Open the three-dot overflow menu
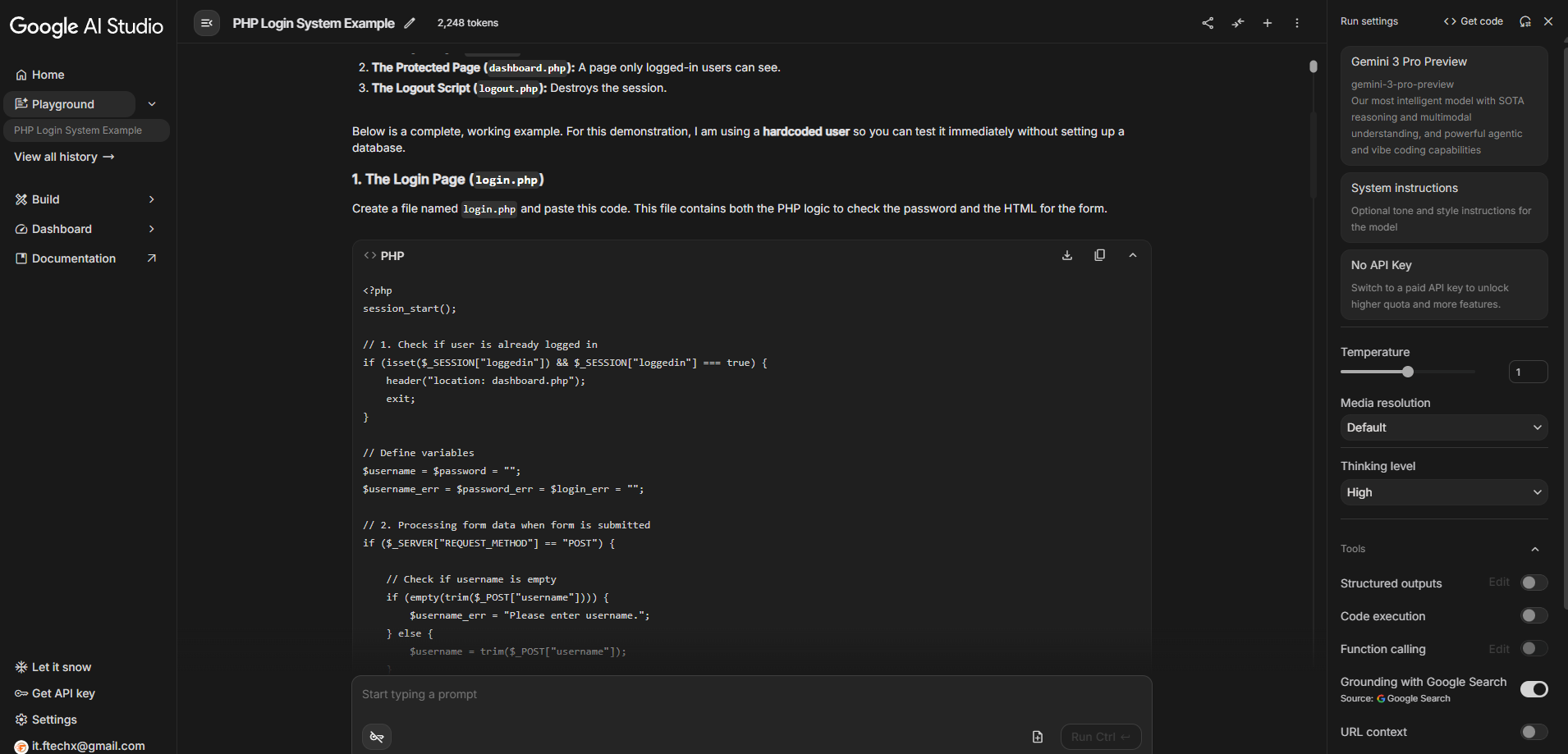Image resolution: width=1568 pixels, height=754 pixels. tap(1297, 23)
